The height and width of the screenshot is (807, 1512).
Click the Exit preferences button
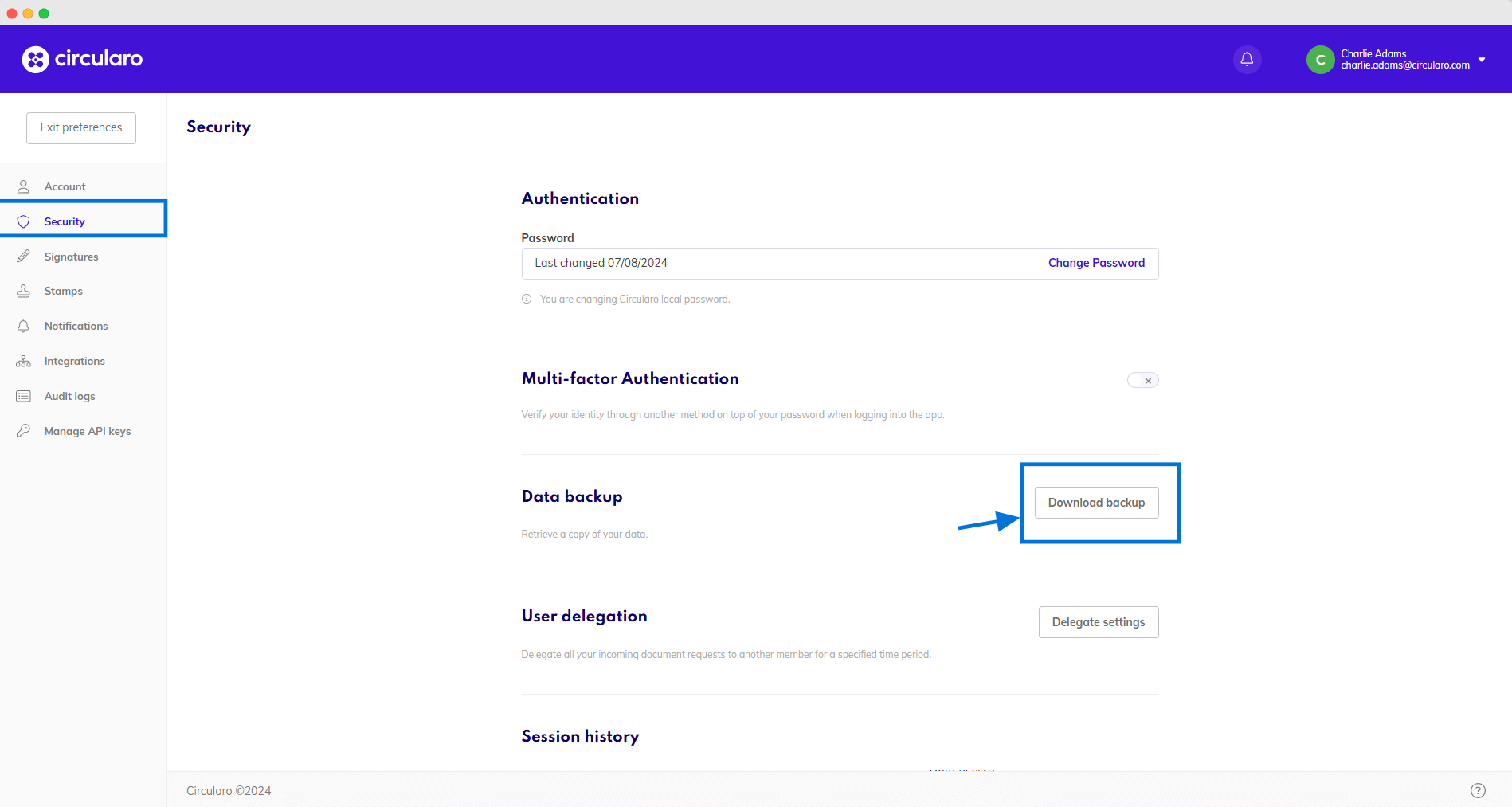tap(81, 128)
